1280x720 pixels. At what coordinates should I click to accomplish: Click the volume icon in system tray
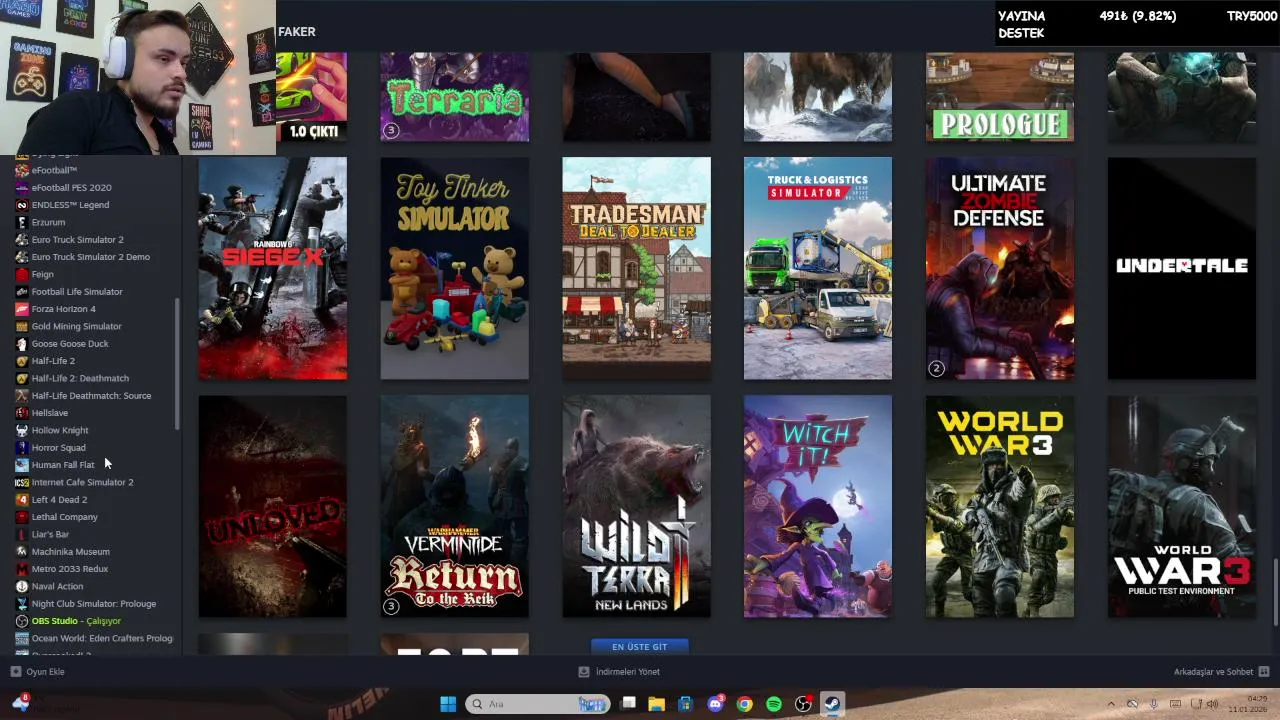click(1212, 704)
